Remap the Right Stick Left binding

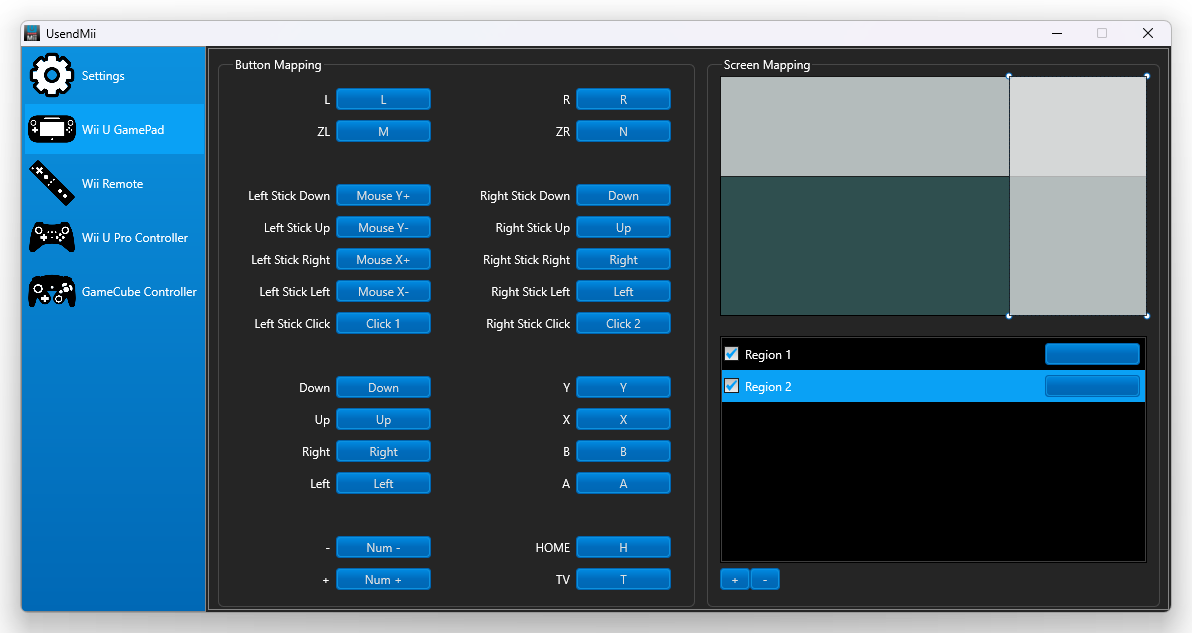tap(623, 291)
